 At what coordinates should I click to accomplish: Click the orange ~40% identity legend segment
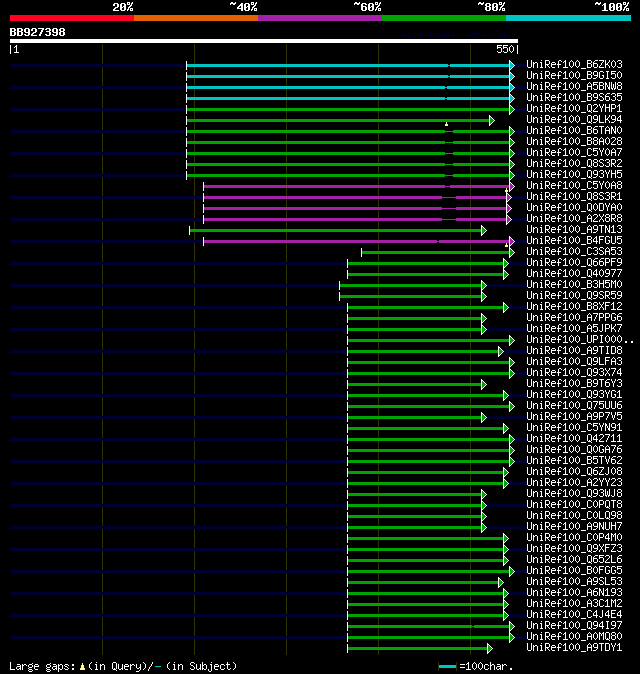pyautogui.click(x=196, y=18)
